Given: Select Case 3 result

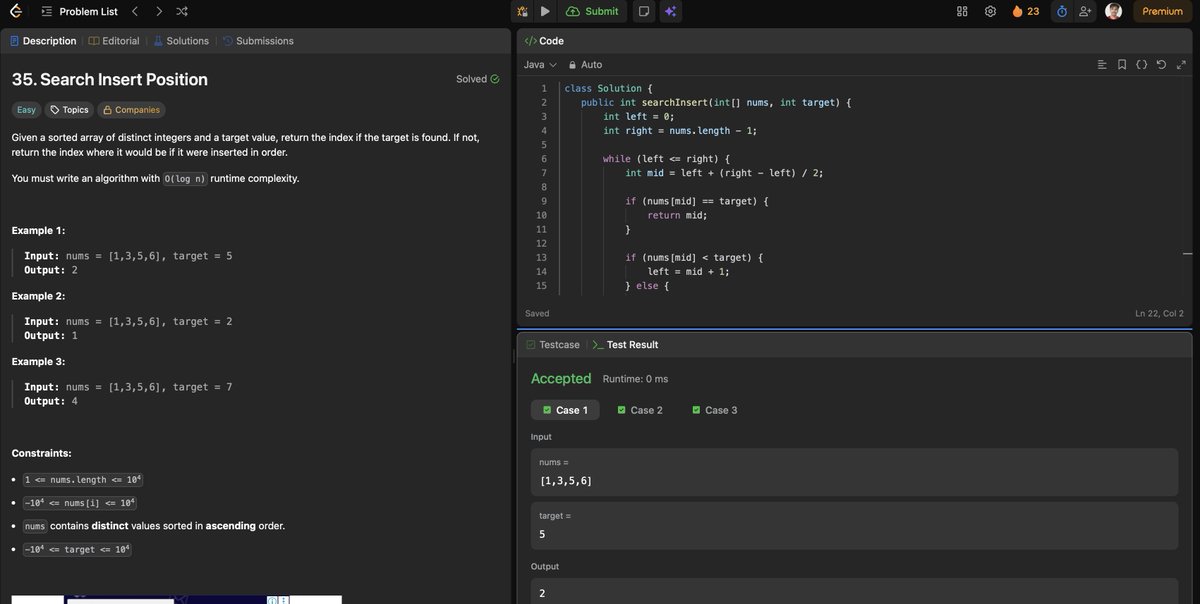Looking at the screenshot, I should pos(715,410).
